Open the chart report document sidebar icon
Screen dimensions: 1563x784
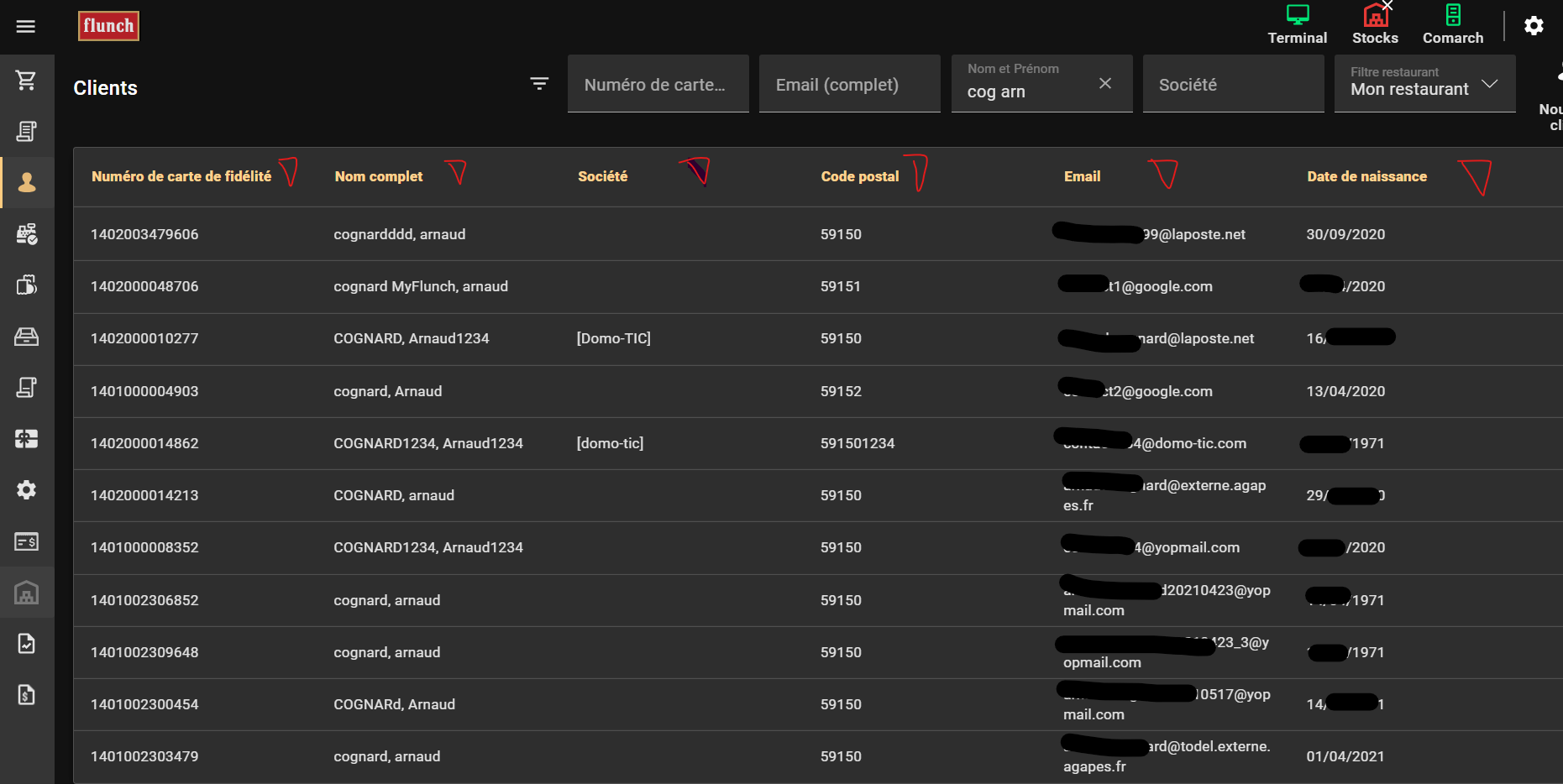pos(27,644)
